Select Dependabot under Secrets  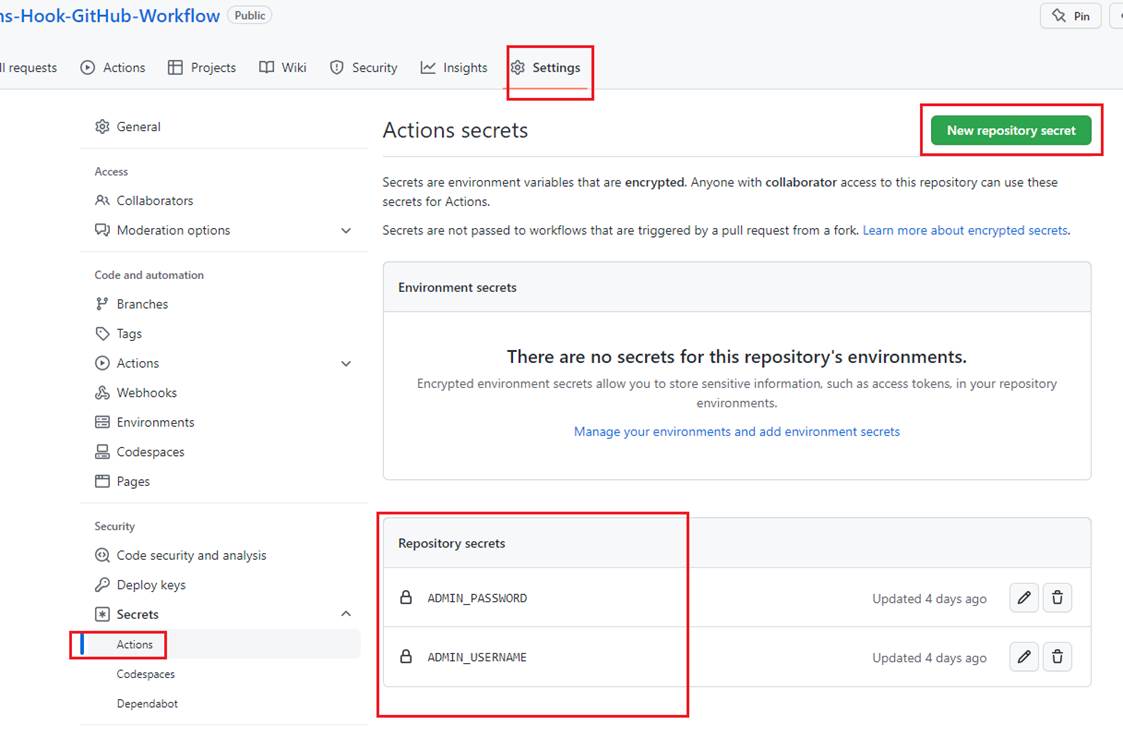[147, 704]
